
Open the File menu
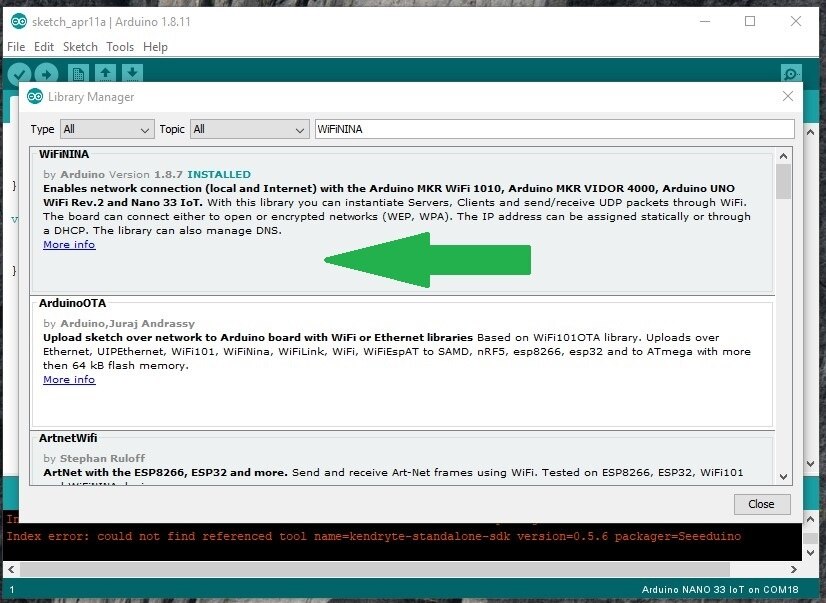click(16, 47)
